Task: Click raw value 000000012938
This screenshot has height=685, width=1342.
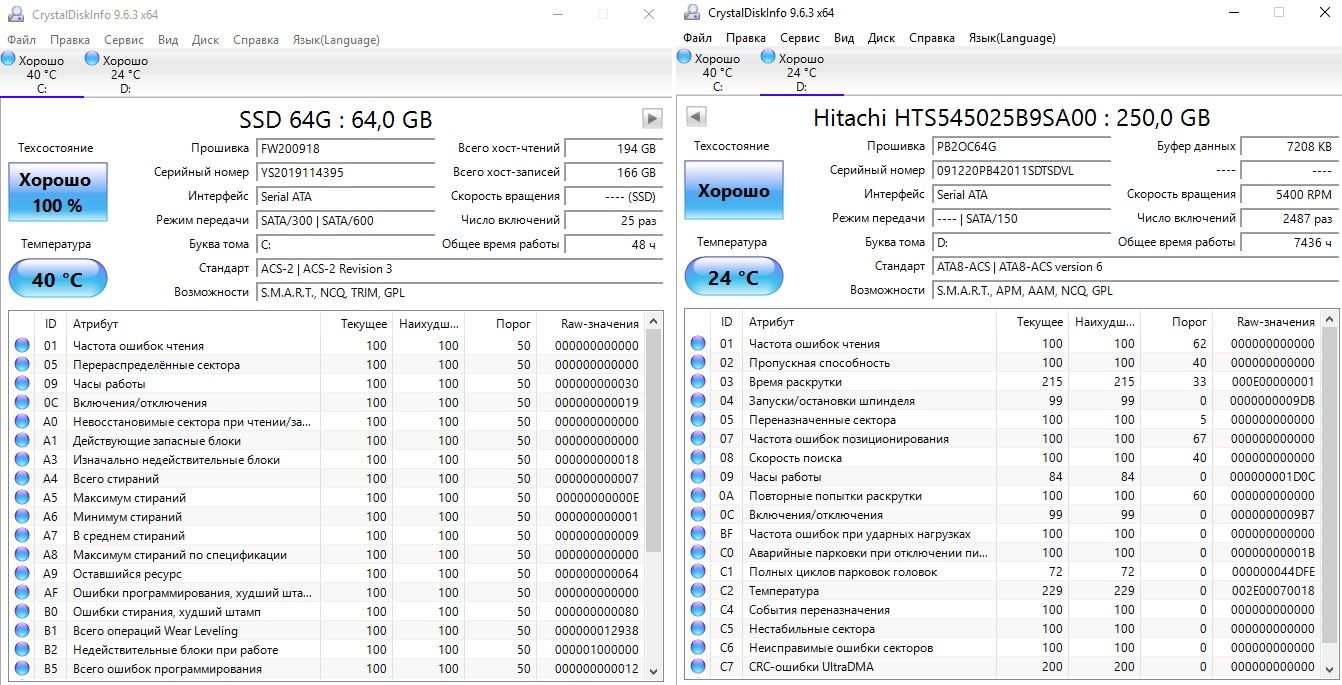Action: 597,631
